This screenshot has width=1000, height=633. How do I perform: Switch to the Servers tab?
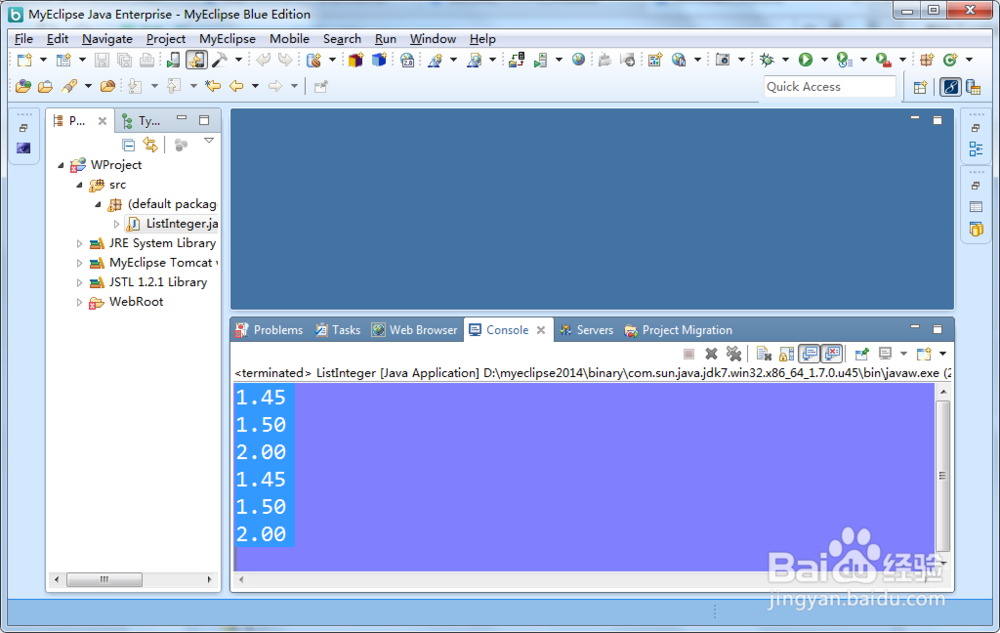[586, 330]
